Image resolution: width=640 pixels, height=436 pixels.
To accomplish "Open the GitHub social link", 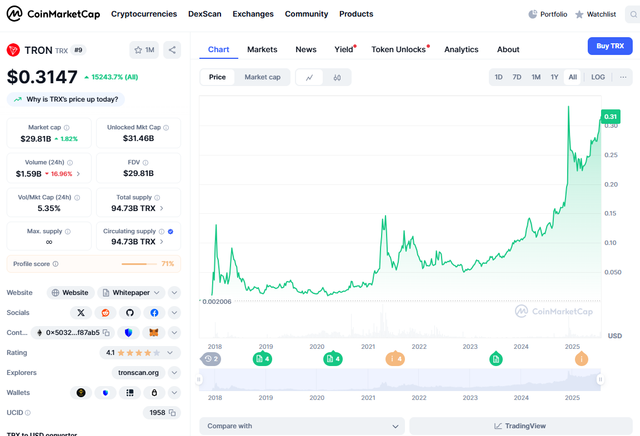I will tap(130, 313).
